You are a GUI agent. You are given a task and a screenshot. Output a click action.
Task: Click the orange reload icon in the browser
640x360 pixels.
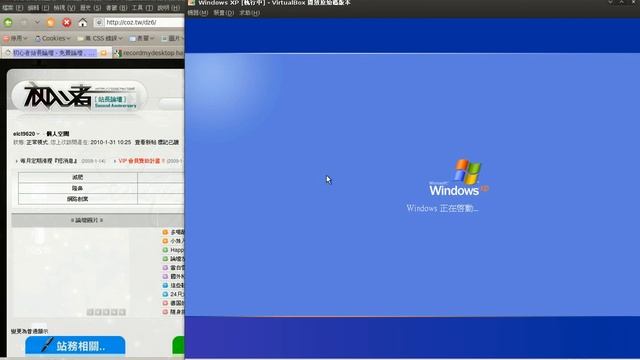[51, 22]
